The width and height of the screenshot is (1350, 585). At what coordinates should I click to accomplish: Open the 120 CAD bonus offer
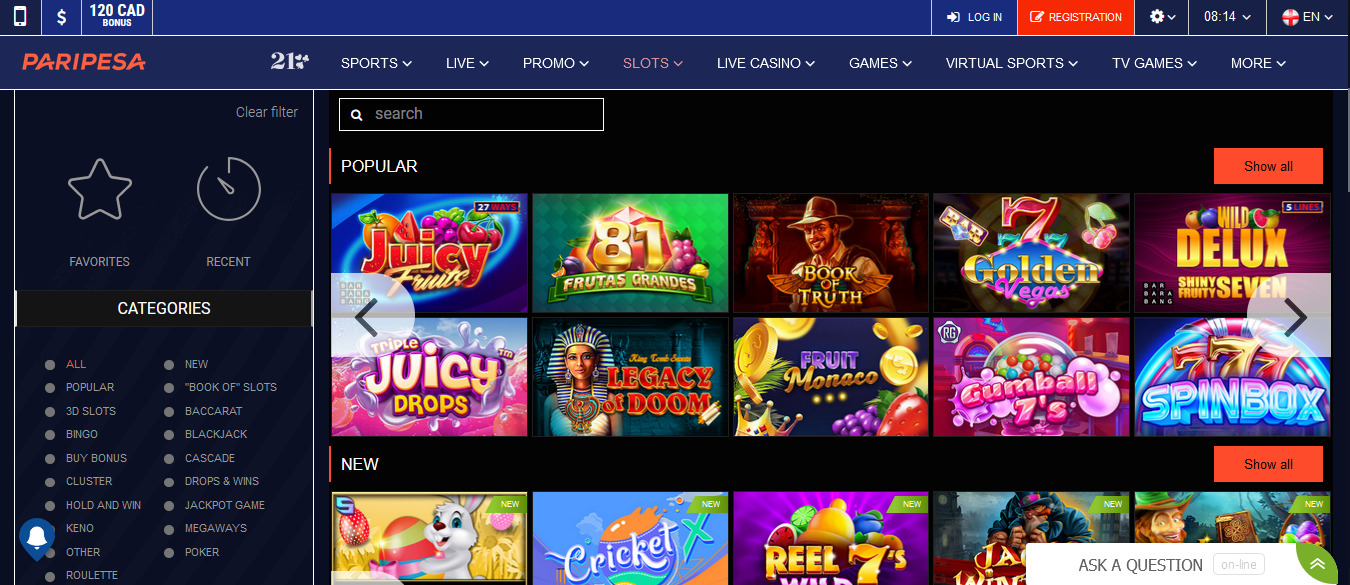click(117, 17)
